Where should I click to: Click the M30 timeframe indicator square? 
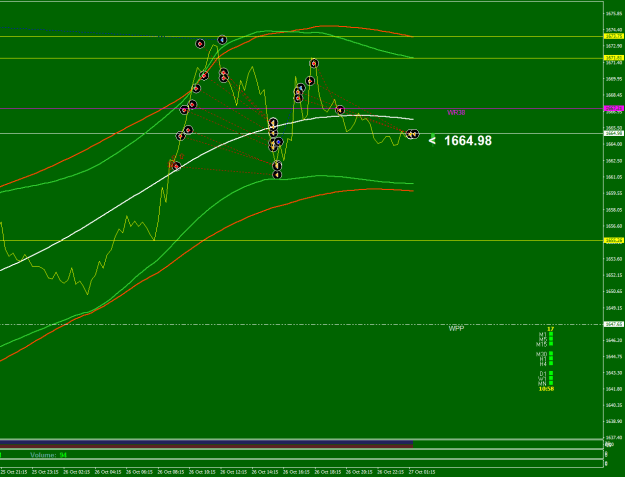pos(551,353)
